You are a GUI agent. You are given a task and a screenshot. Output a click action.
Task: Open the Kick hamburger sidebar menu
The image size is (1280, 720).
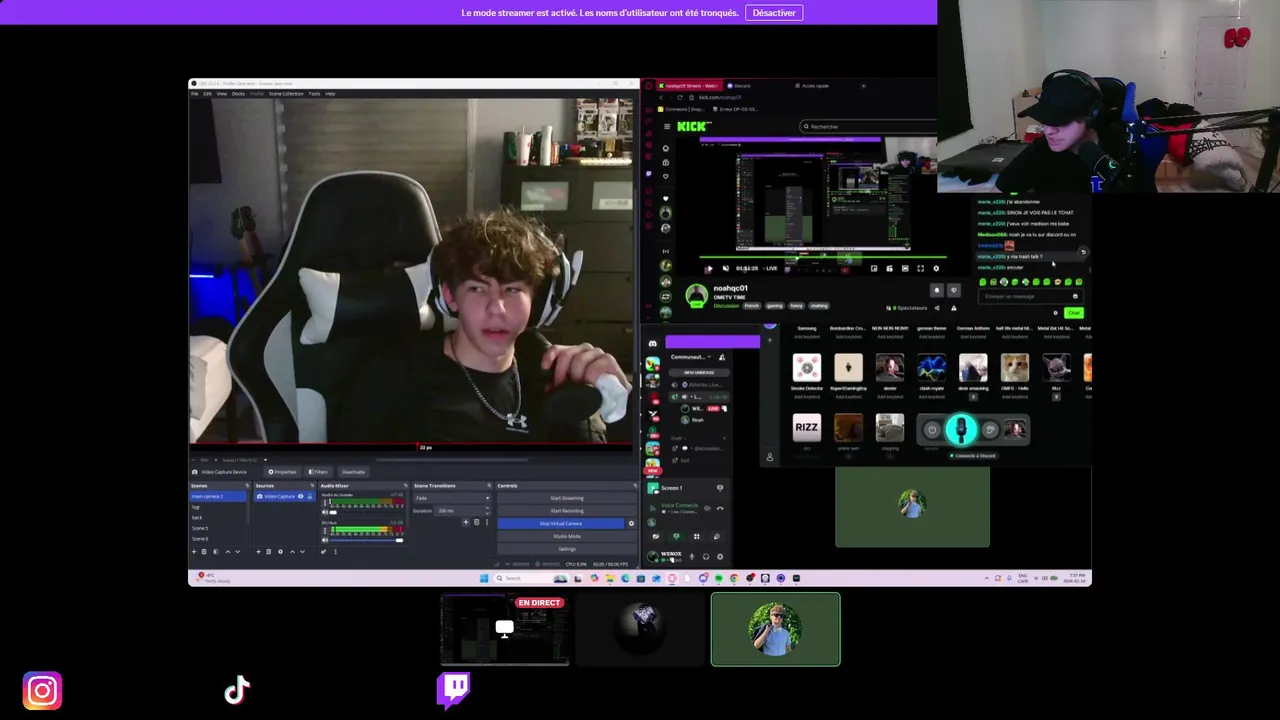(x=666, y=127)
